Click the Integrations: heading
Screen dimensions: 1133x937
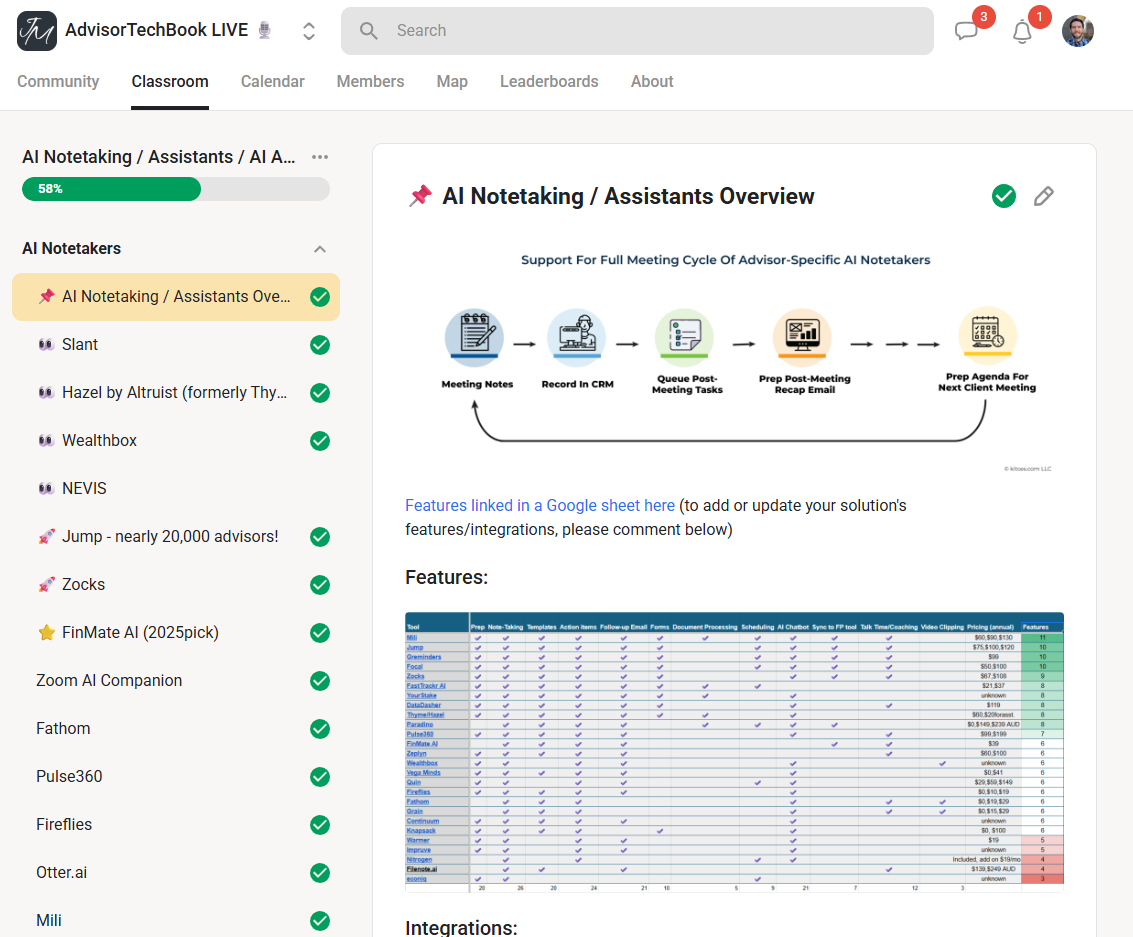(x=461, y=927)
